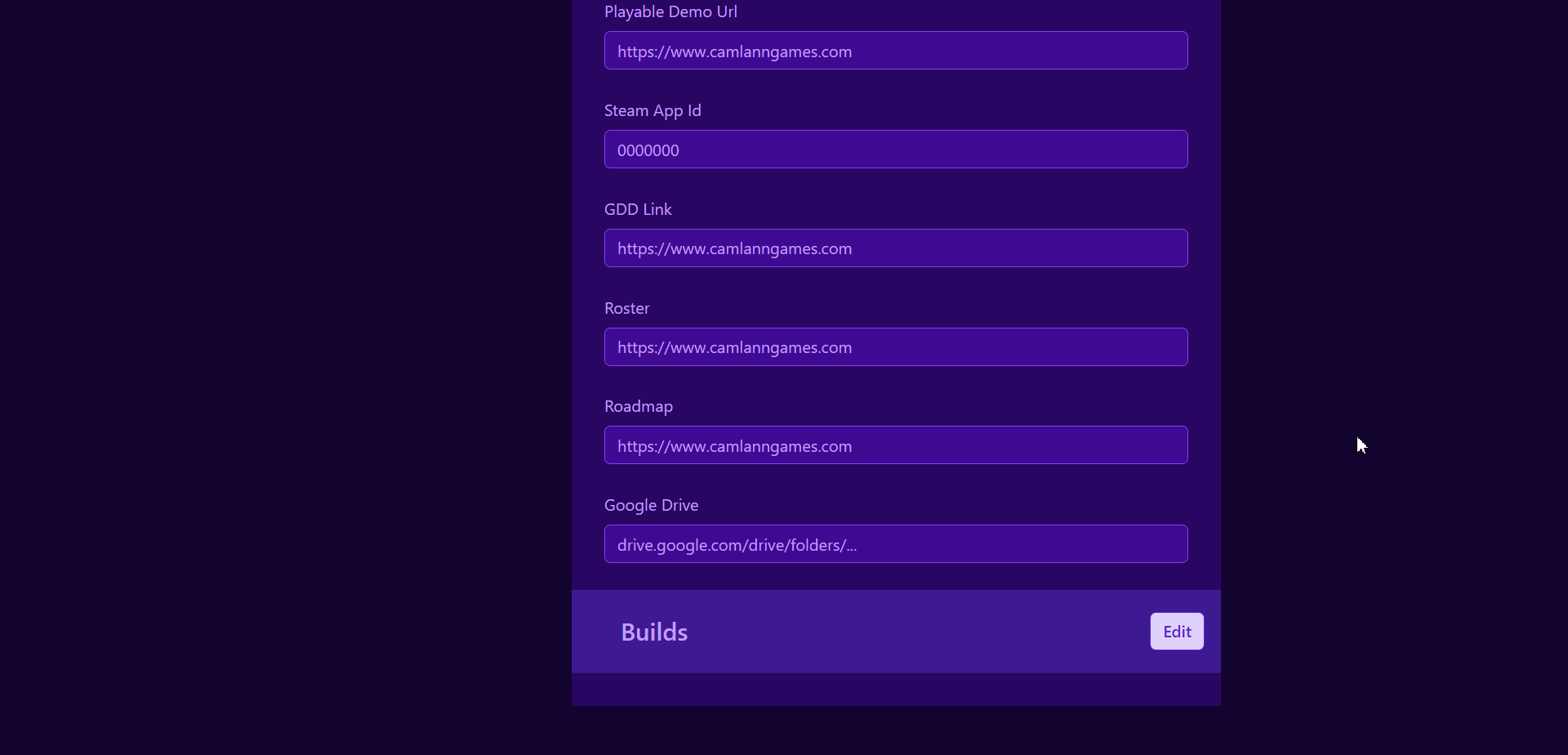
Task: Click the Roadmap label text
Action: [x=638, y=406]
